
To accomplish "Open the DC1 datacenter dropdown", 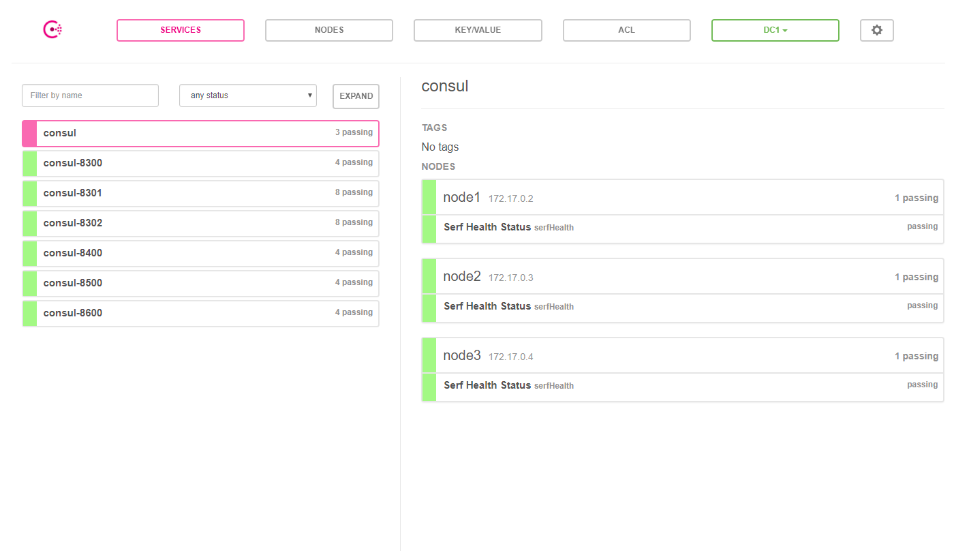I will click(x=775, y=30).
